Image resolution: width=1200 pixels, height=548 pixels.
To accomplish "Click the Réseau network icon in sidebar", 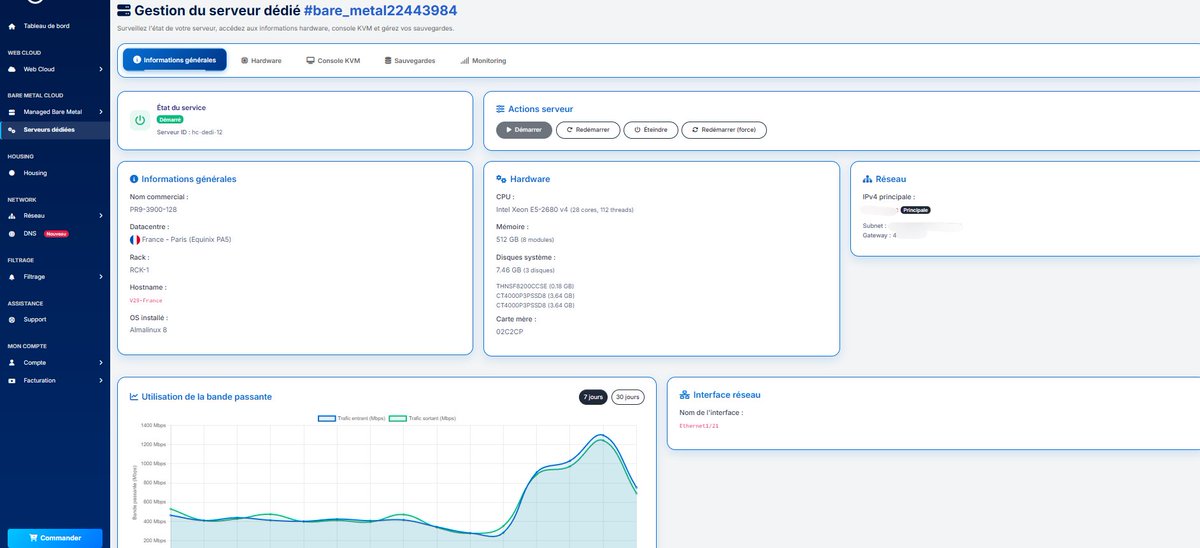I will [12, 216].
